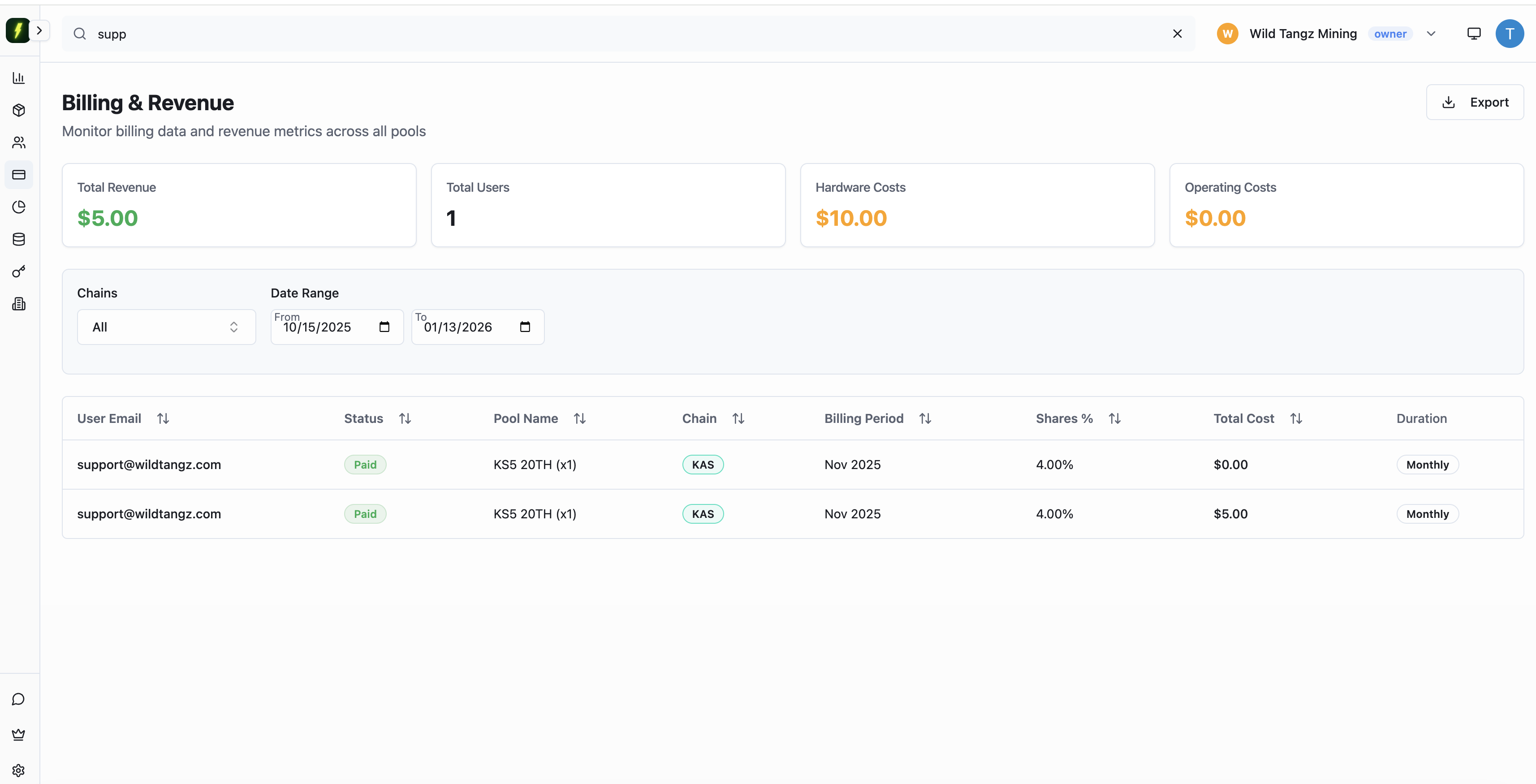The height and width of the screenshot is (784, 1536).
Task: Sort table by User Email column
Action: point(163,418)
